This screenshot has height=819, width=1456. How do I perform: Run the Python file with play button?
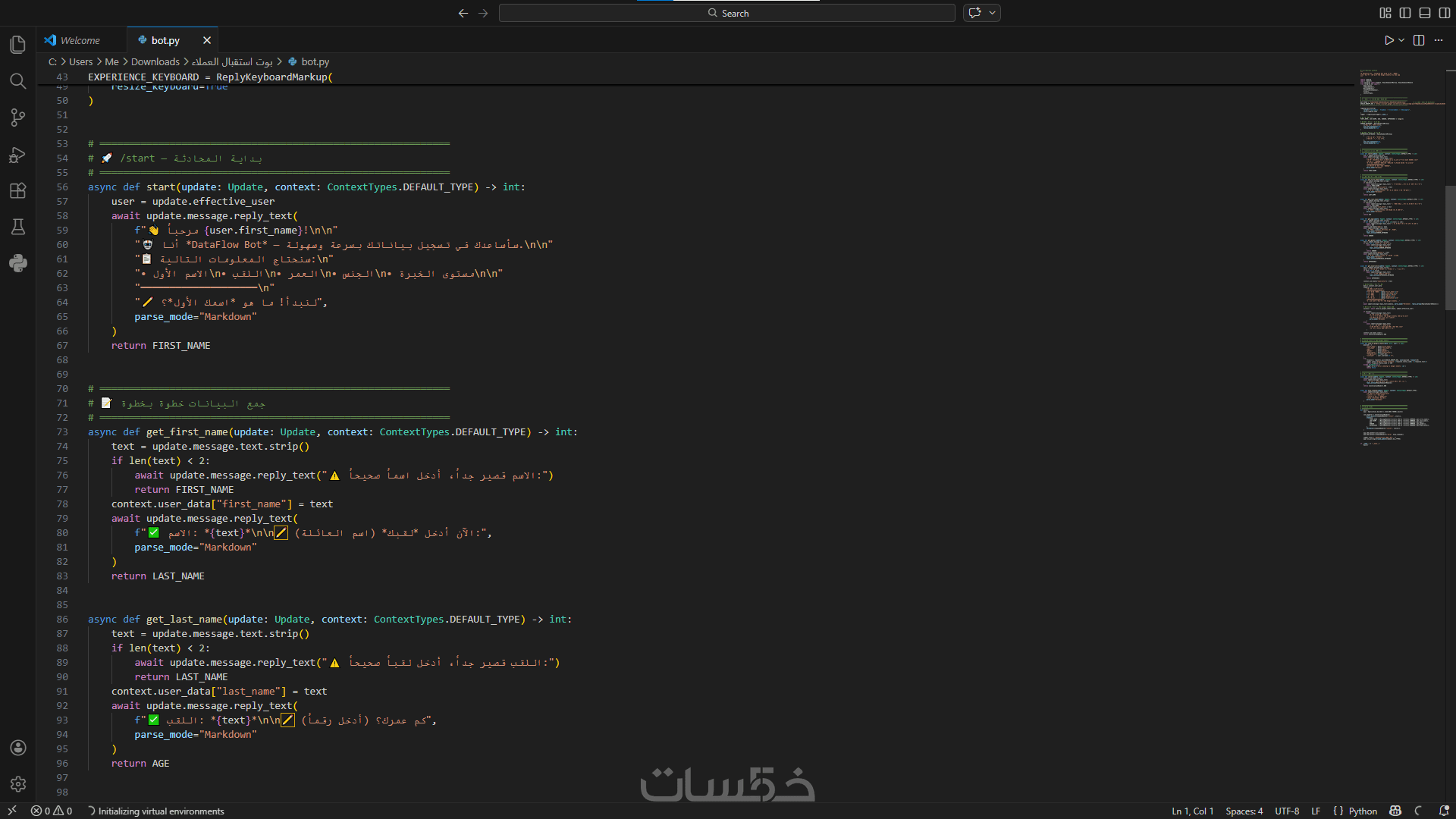[1389, 40]
